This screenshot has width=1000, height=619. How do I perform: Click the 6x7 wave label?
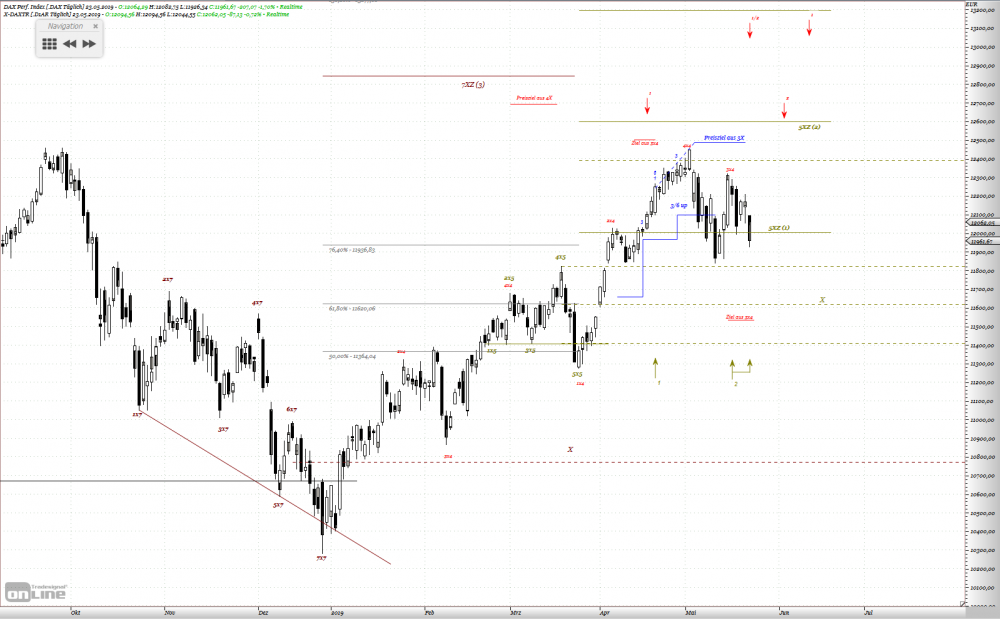coord(291,409)
